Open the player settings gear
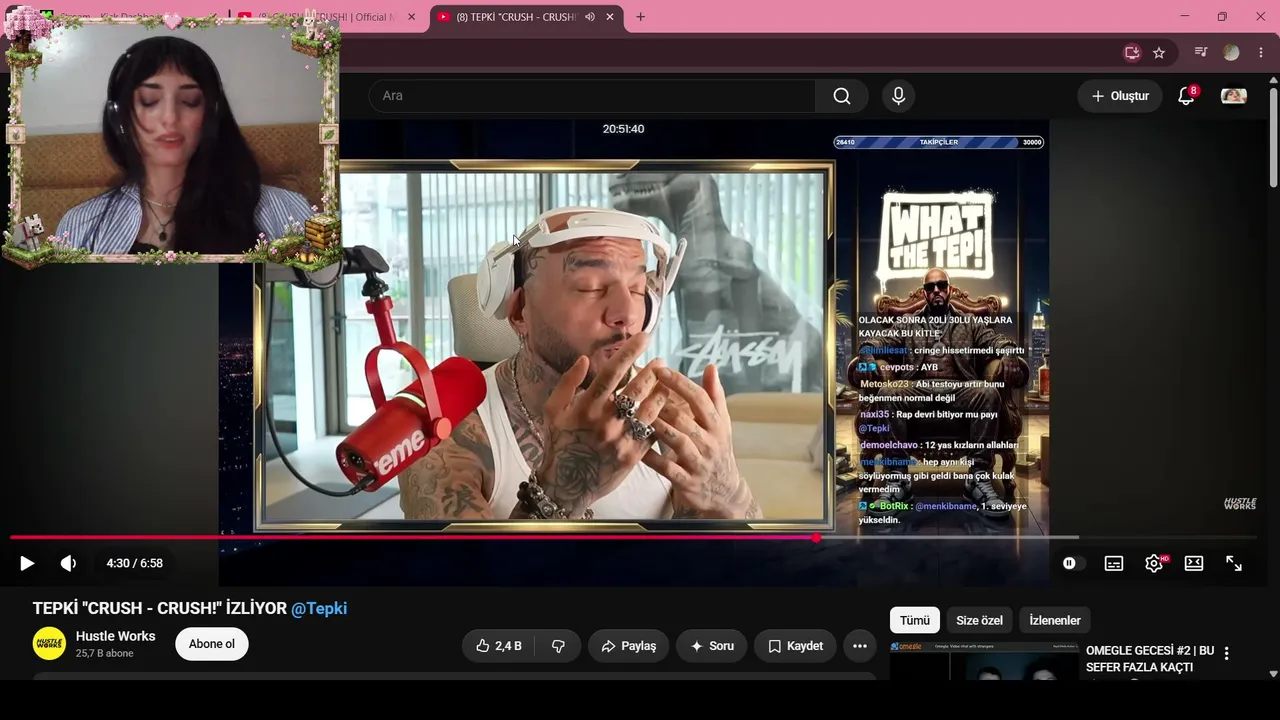Image resolution: width=1280 pixels, height=720 pixels. tap(1154, 563)
